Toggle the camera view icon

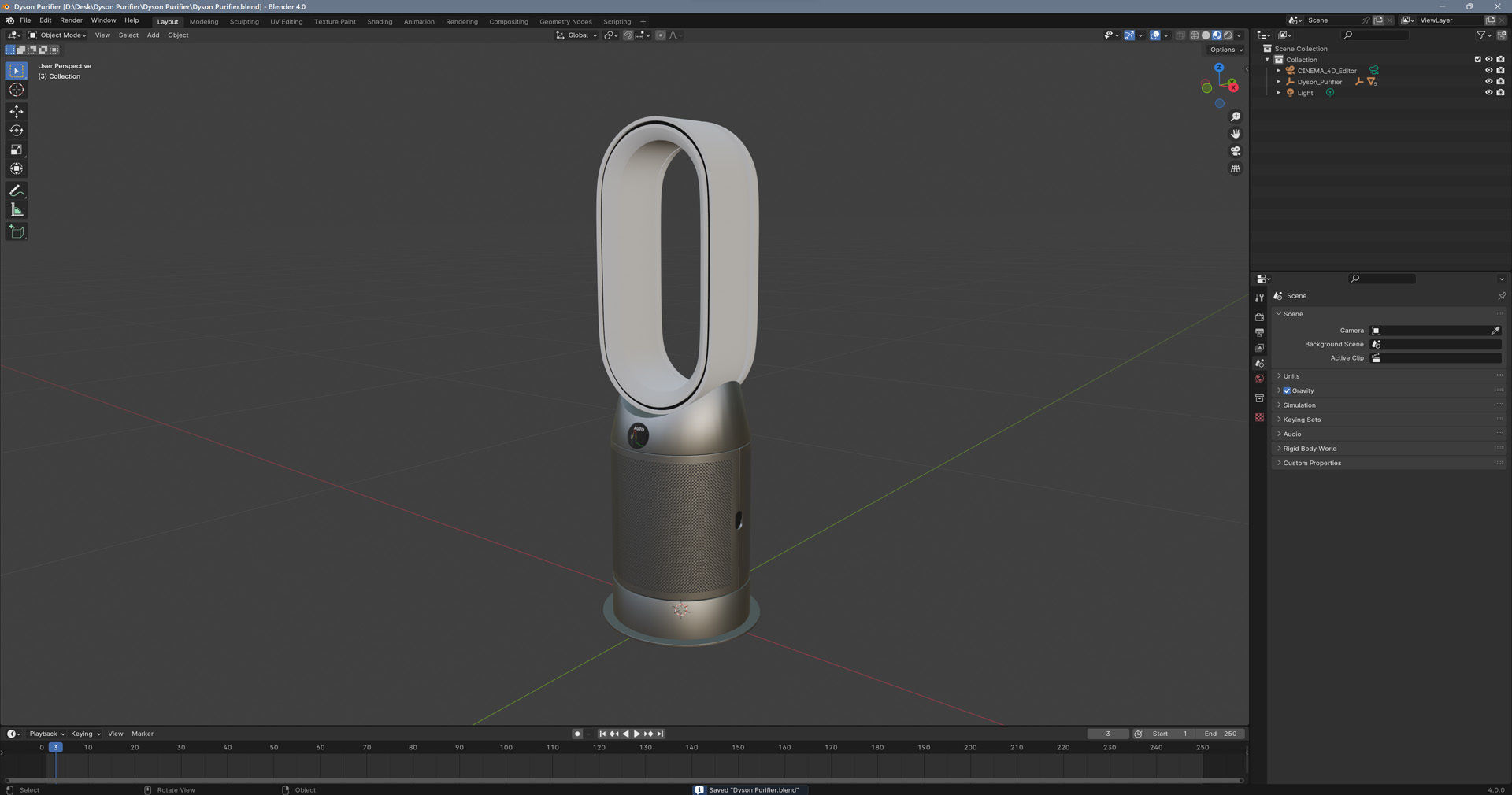[x=1236, y=151]
